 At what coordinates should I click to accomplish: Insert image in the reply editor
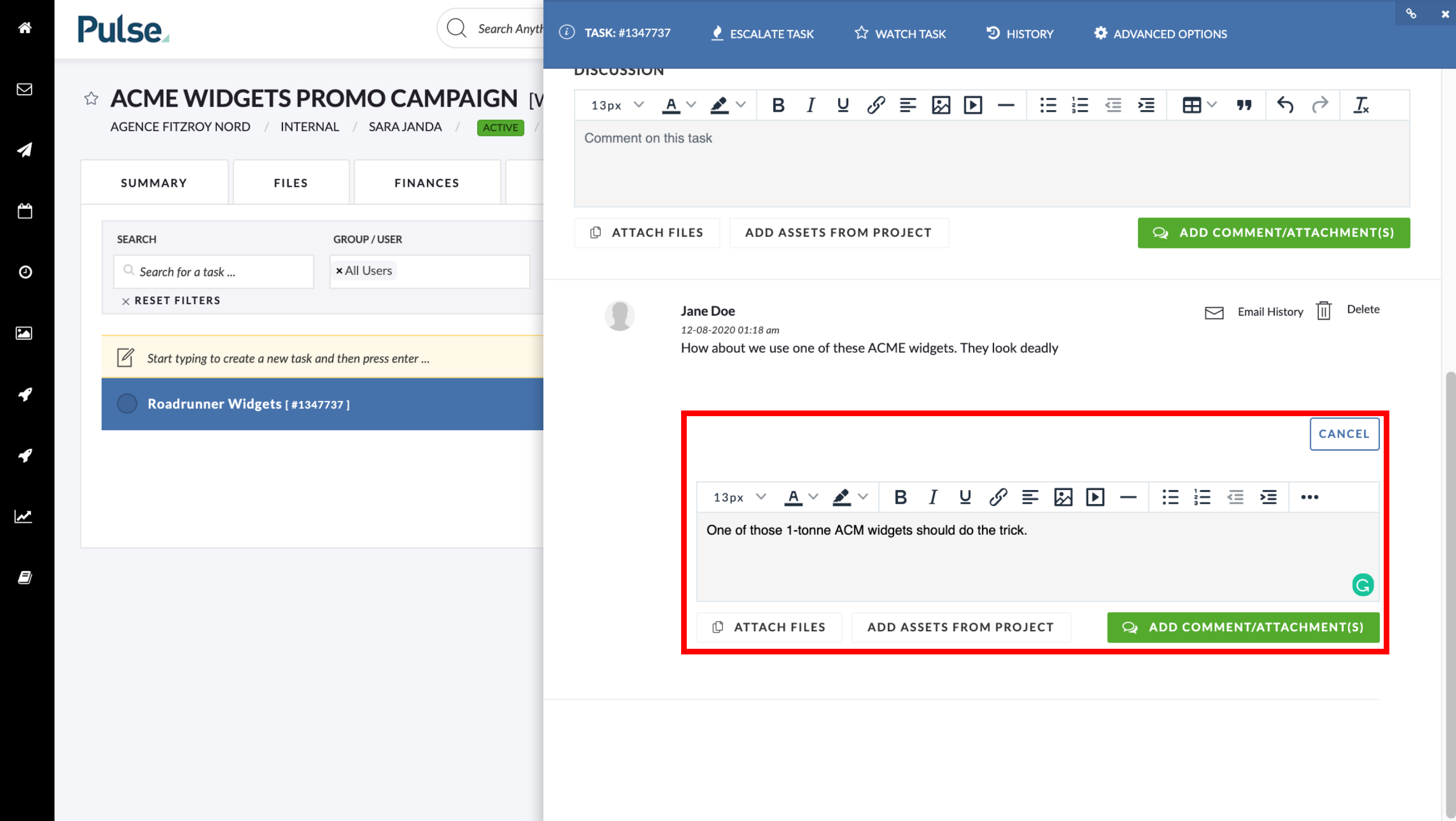click(1062, 497)
